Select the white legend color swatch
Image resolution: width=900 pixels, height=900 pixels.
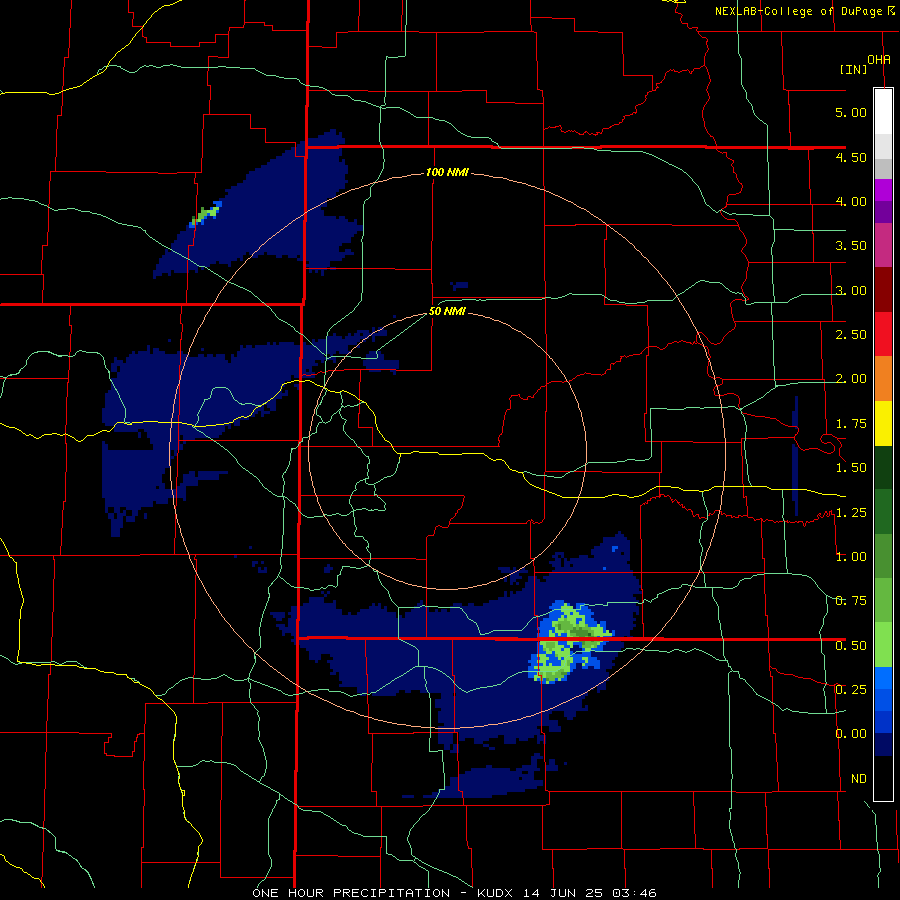[883, 112]
